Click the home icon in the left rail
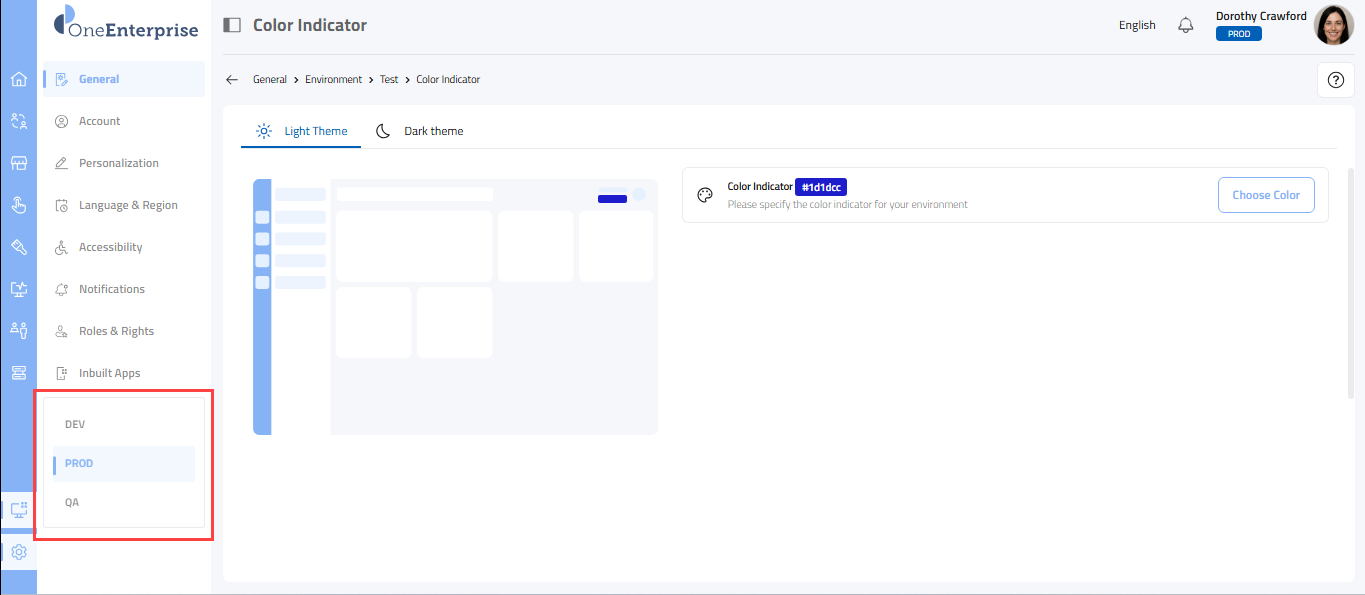 pyautogui.click(x=18, y=79)
